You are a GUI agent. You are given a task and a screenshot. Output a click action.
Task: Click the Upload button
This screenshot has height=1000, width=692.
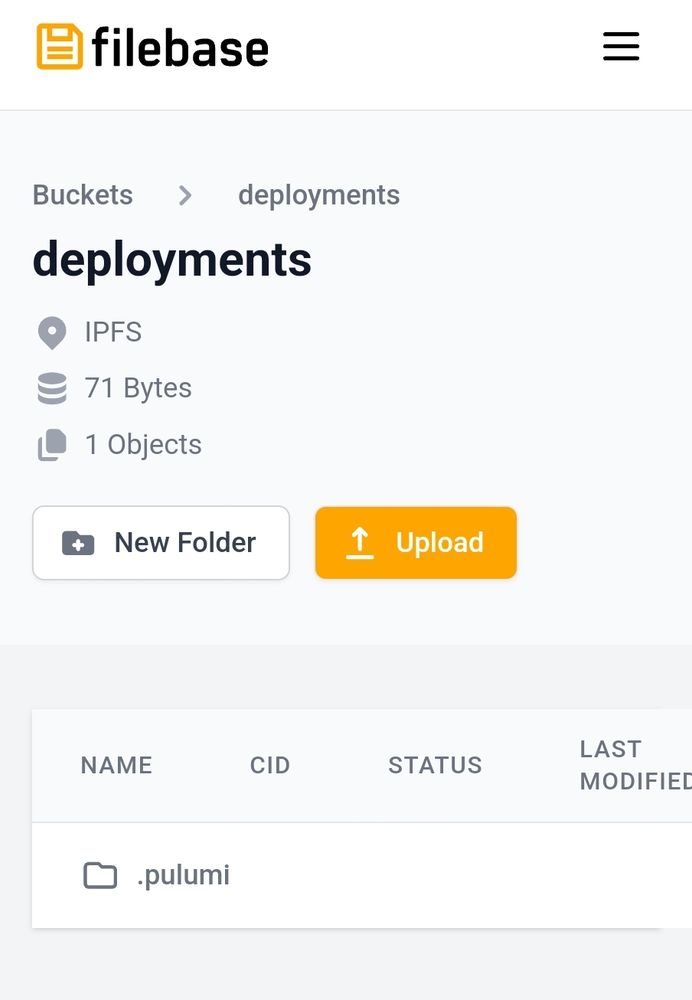tap(416, 543)
